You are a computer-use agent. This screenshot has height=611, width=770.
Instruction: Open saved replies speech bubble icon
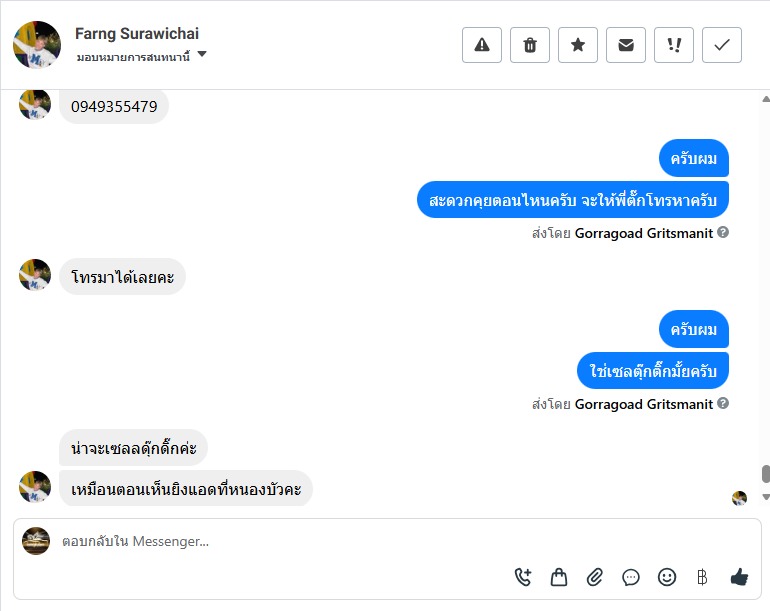tap(631, 576)
